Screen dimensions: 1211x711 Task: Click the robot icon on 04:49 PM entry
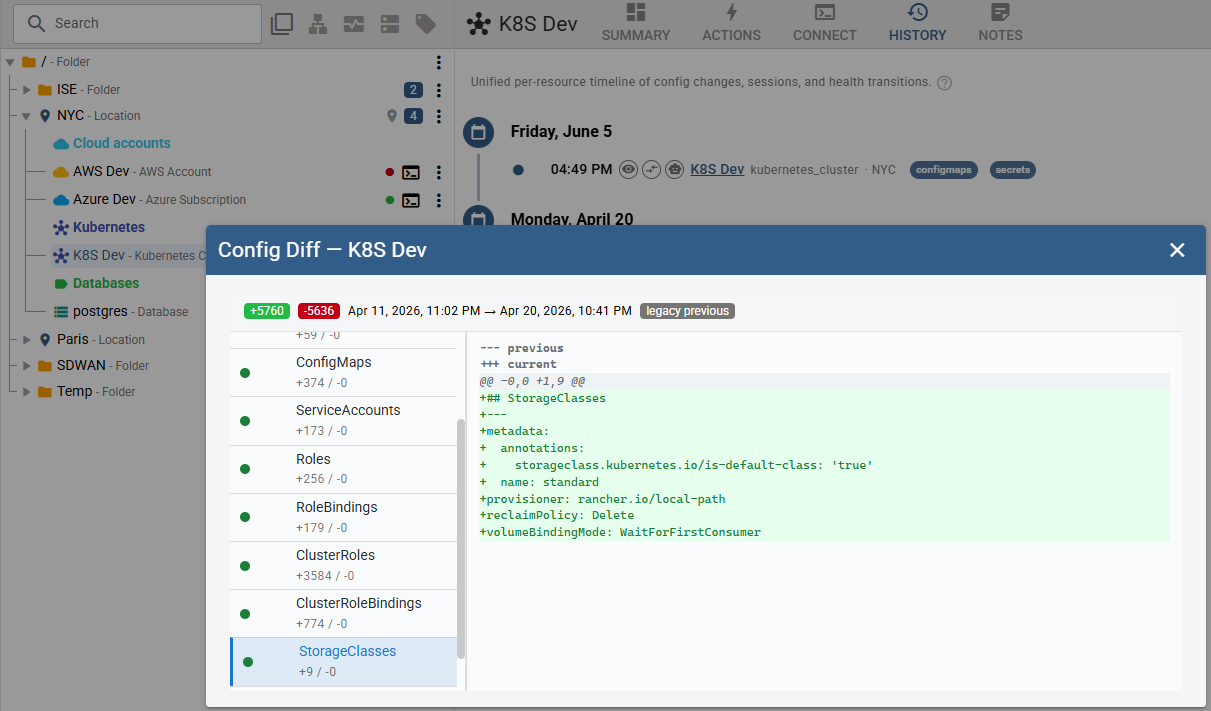coord(674,169)
